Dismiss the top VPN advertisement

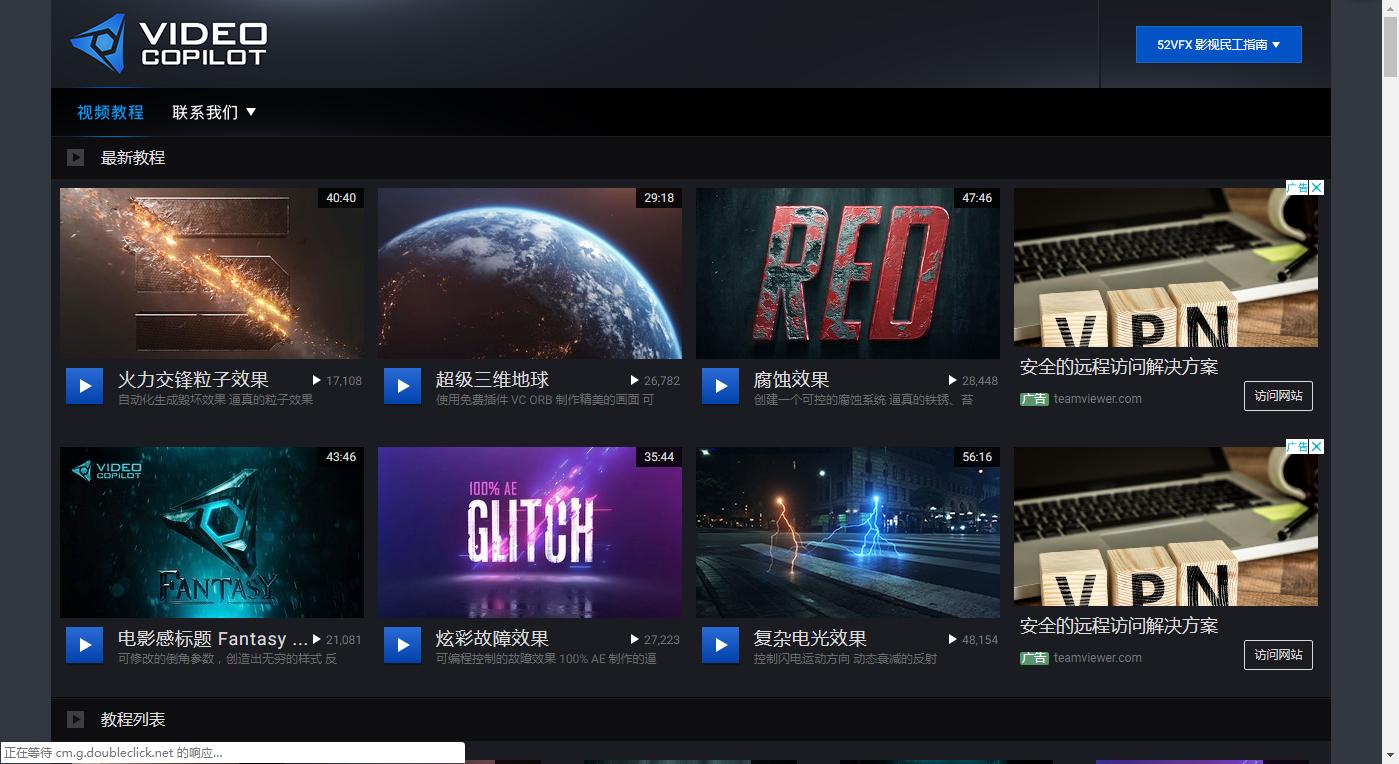pyautogui.click(x=1316, y=188)
